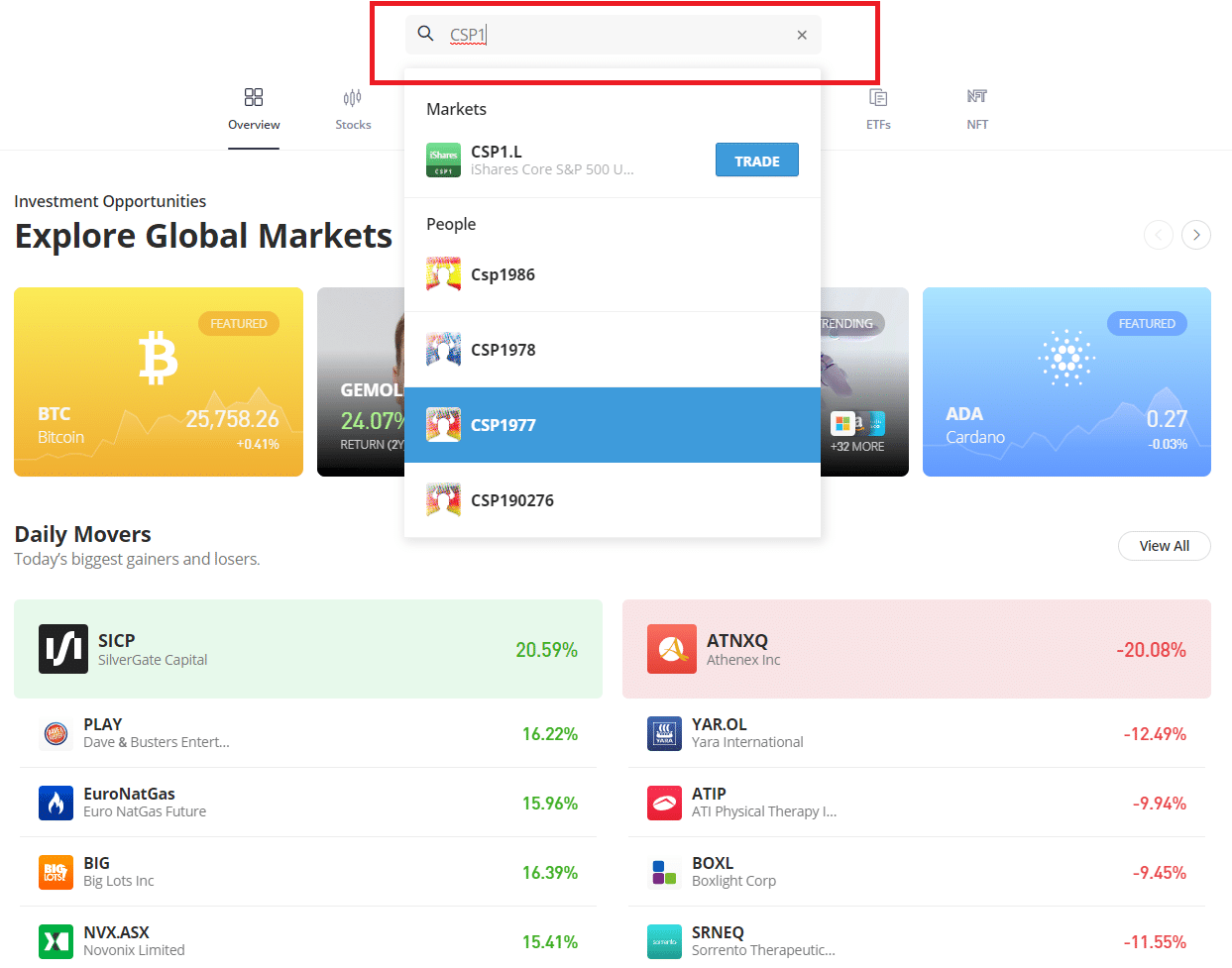Open the EuroNatGas Future row
Screen dimensions: 1232x968
click(x=308, y=803)
